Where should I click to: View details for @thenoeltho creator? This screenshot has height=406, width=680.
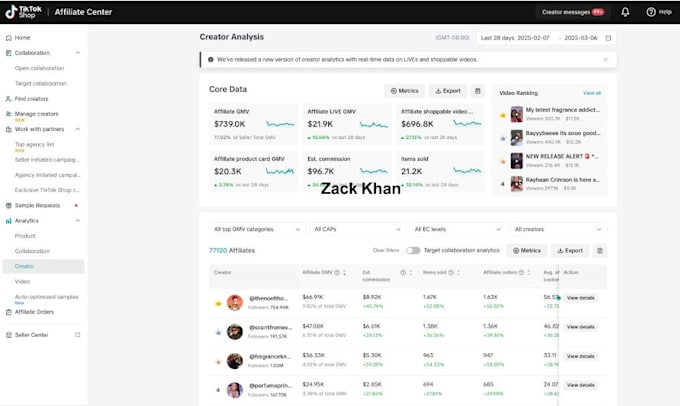[581, 298]
